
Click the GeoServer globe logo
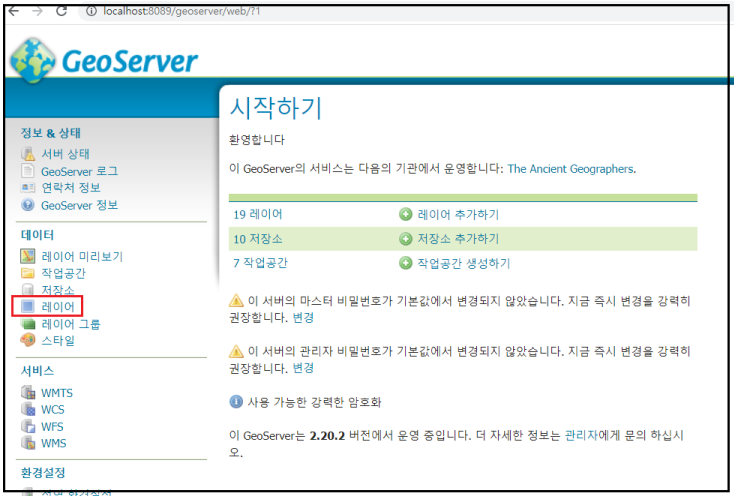pyautogui.click(x=33, y=61)
